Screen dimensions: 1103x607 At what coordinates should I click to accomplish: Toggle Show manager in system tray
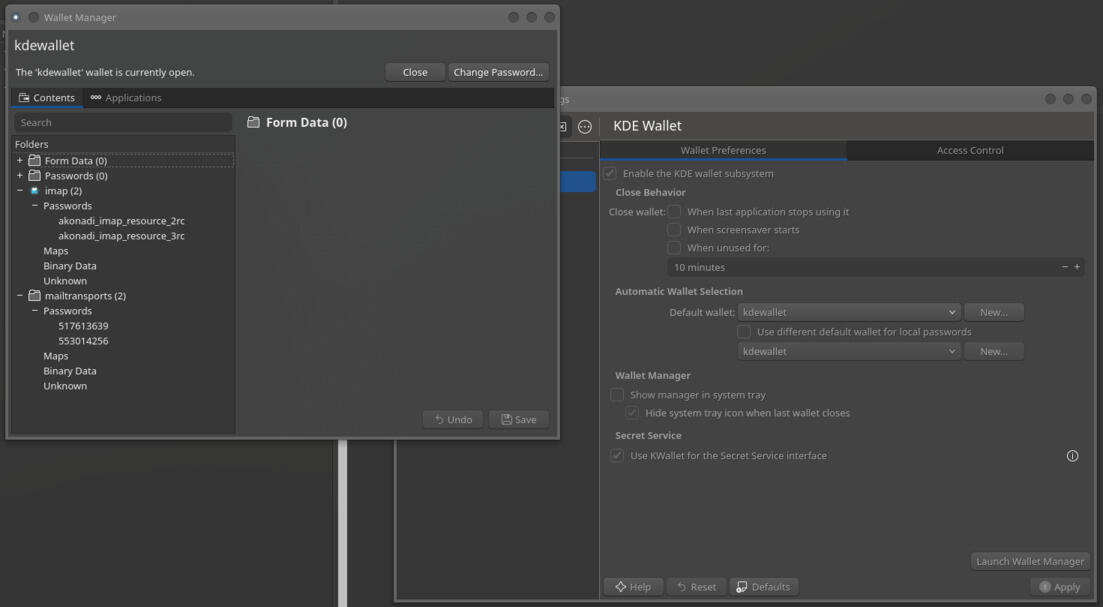[617, 395]
